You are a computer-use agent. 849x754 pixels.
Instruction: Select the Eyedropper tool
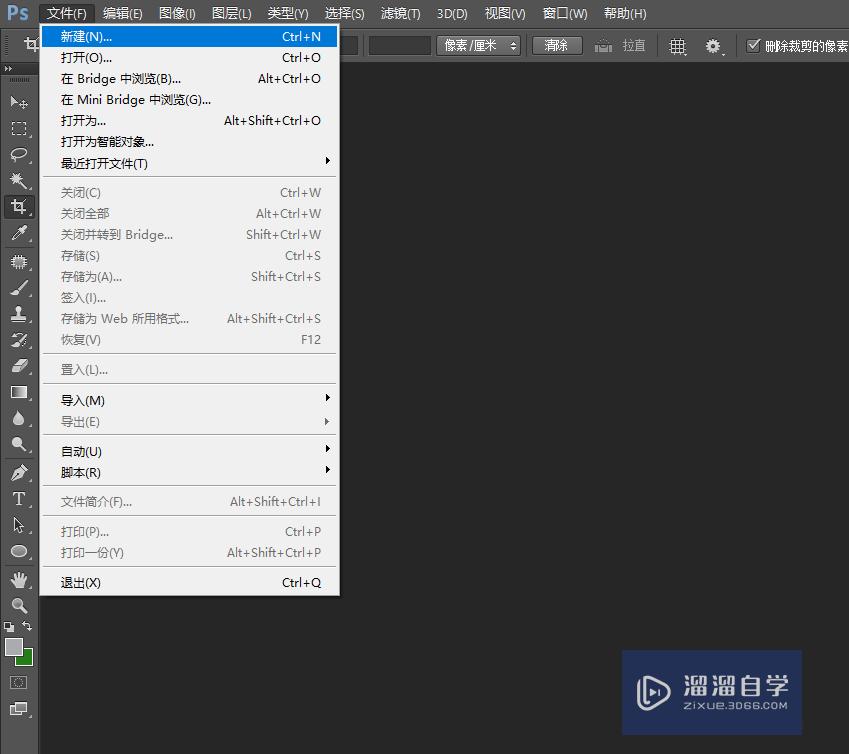[18, 233]
